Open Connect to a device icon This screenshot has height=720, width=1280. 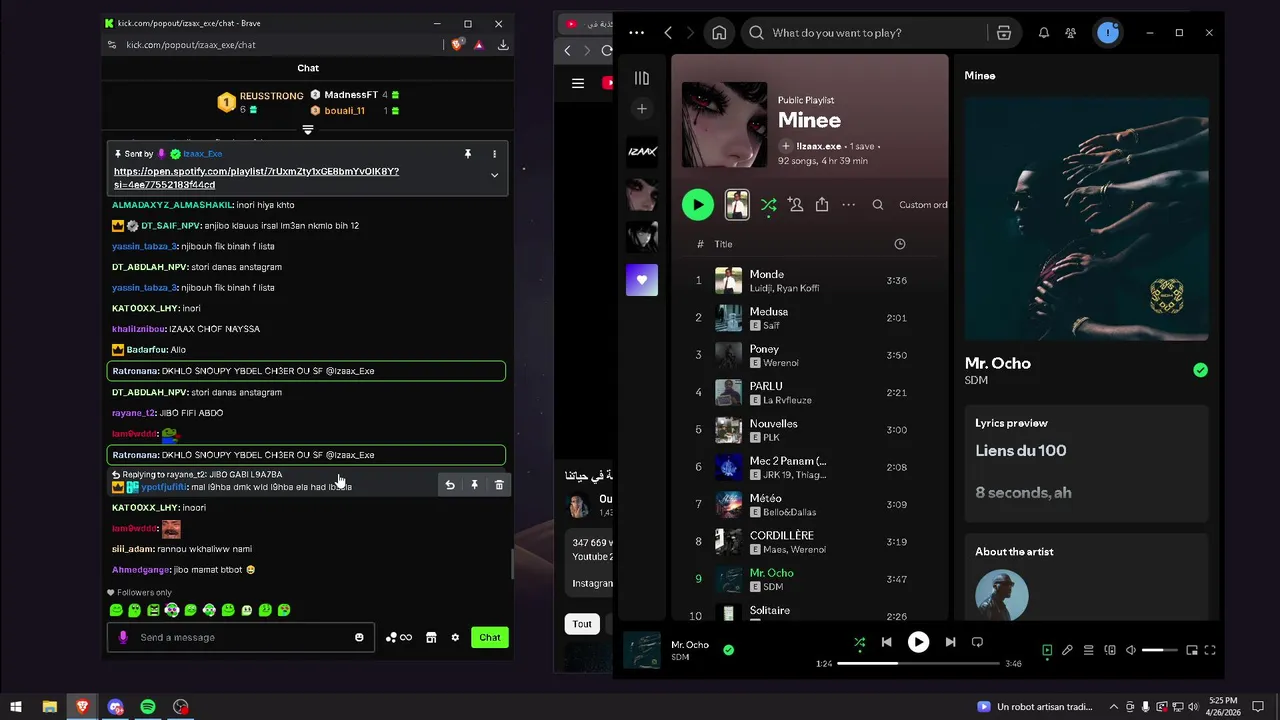tap(1110, 650)
